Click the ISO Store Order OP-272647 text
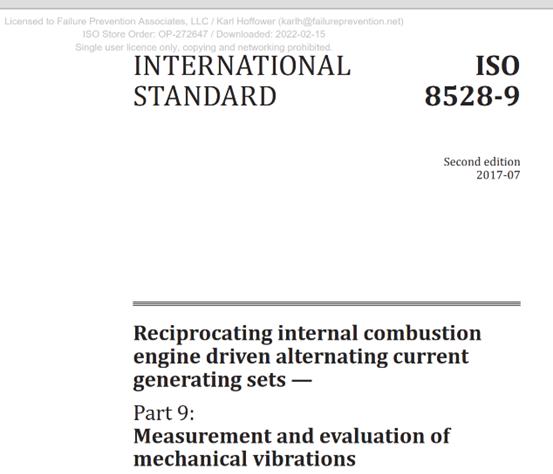553x474 pixels. point(145,34)
